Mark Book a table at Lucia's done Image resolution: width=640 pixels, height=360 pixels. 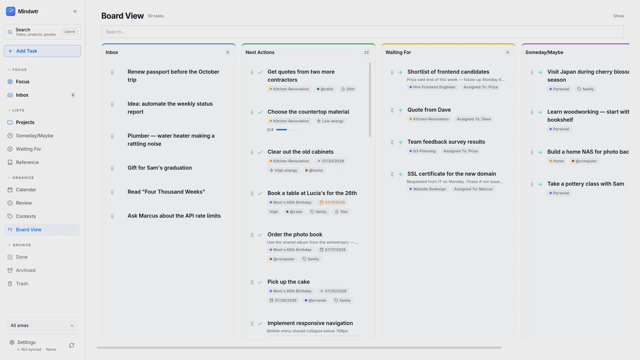[x=260, y=193]
